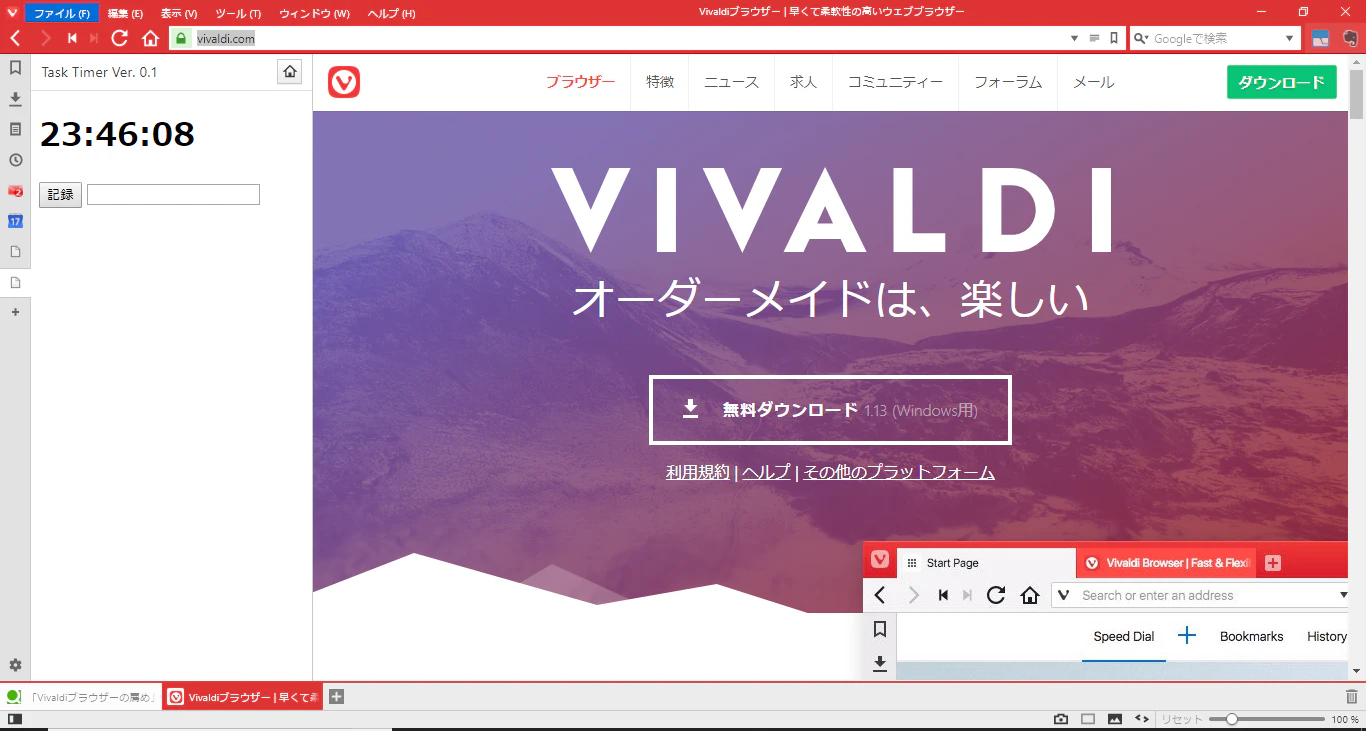Open the search engine selector magnifier dropdown
The image size is (1366, 731).
click(1141, 38)
